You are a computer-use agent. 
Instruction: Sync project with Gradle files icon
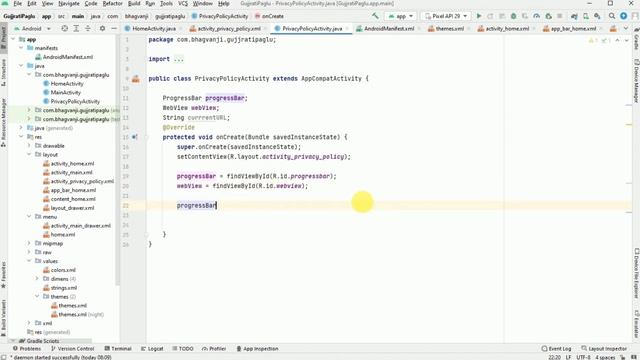coord(574,16)
